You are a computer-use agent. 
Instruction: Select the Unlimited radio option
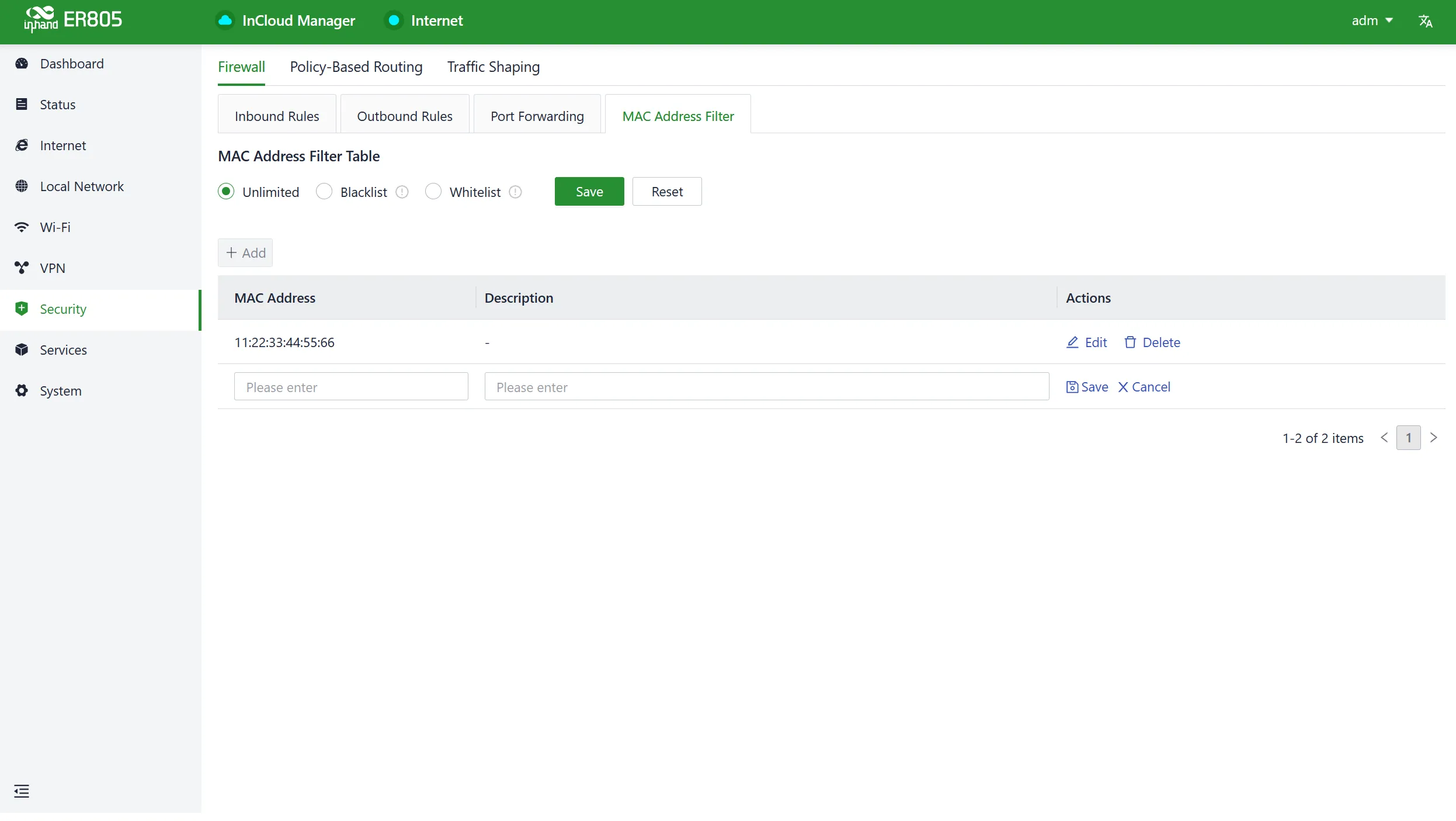226,192
